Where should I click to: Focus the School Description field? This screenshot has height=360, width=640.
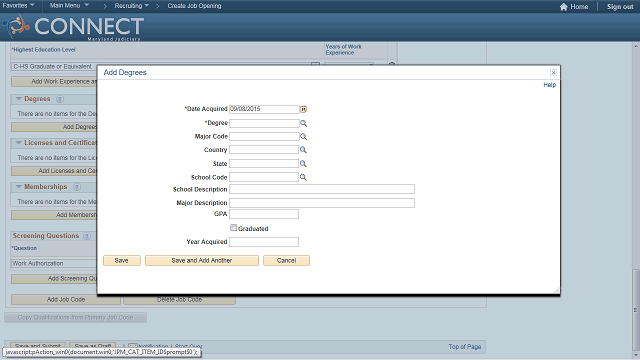(322, 189)
